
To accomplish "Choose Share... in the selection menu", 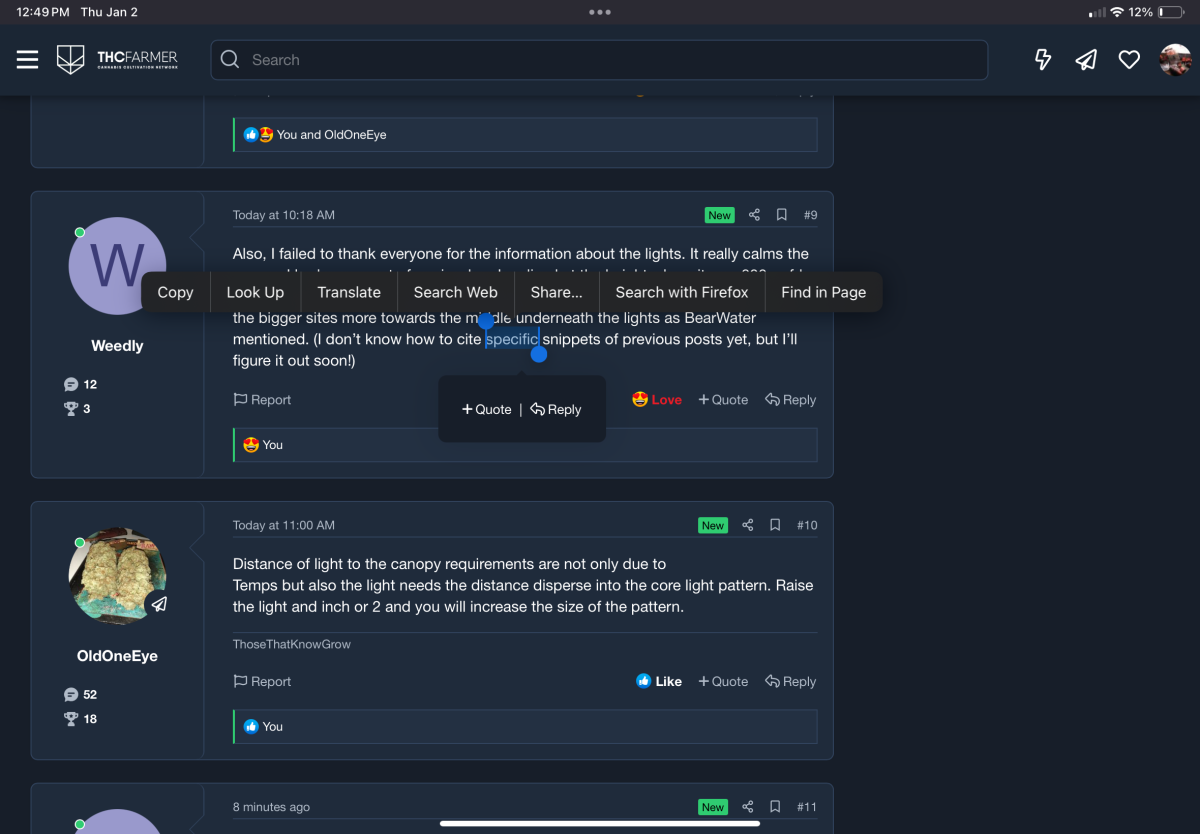I will tap(557, 292).
